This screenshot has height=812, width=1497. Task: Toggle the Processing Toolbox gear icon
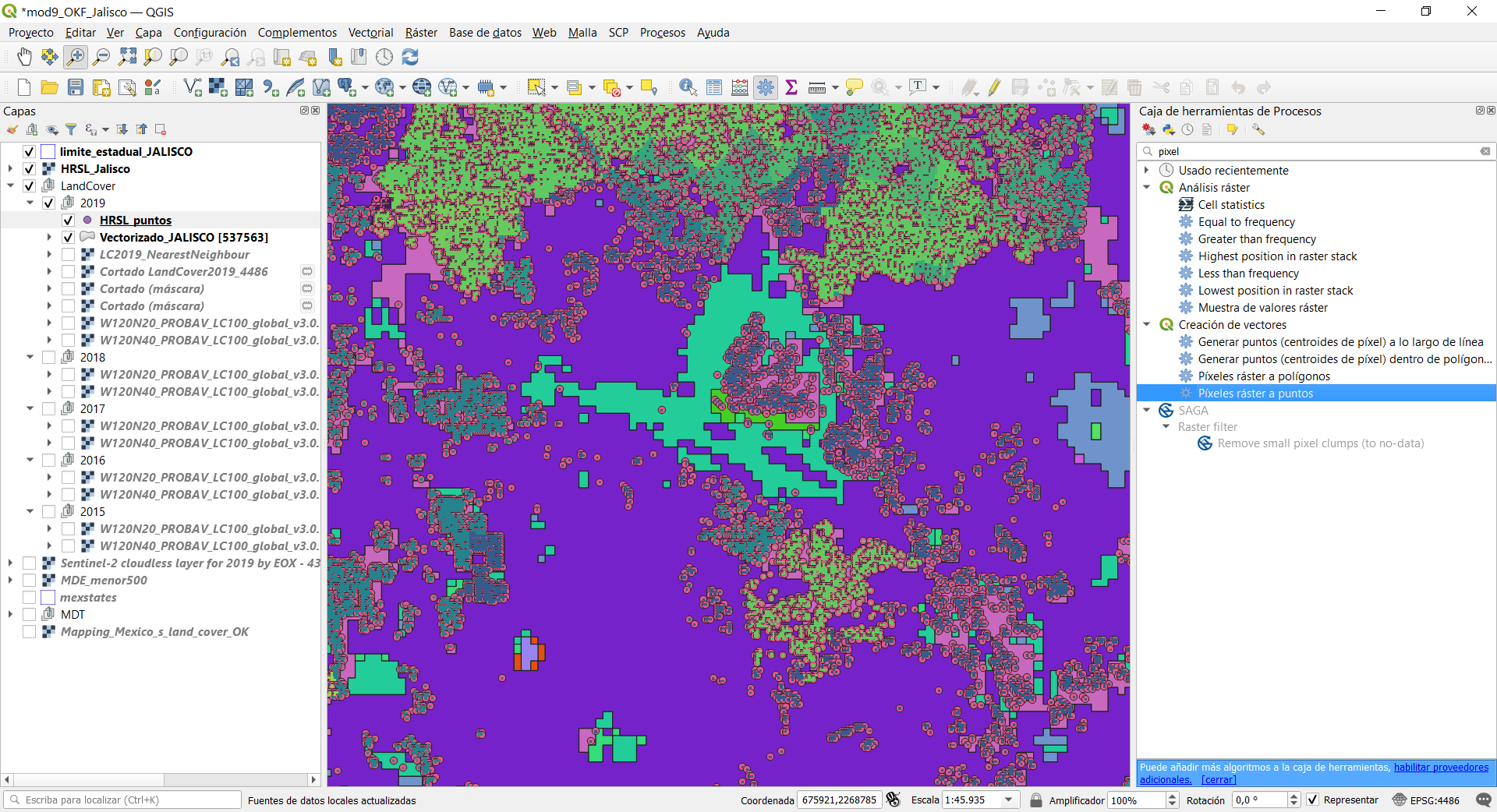pyautogui.click(x=766, y=87)
